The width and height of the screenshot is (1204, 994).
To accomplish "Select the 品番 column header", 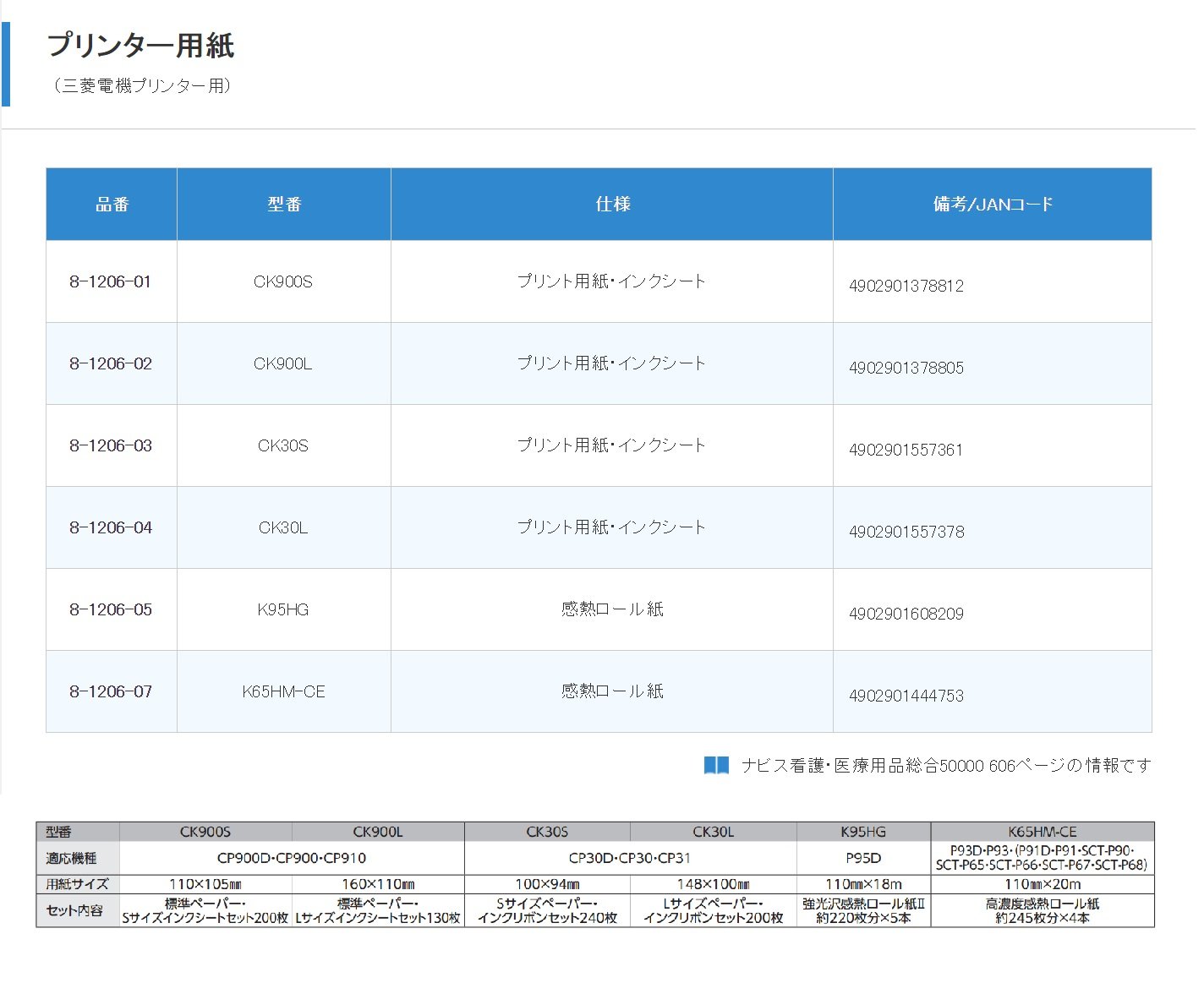I will (112, 205).
